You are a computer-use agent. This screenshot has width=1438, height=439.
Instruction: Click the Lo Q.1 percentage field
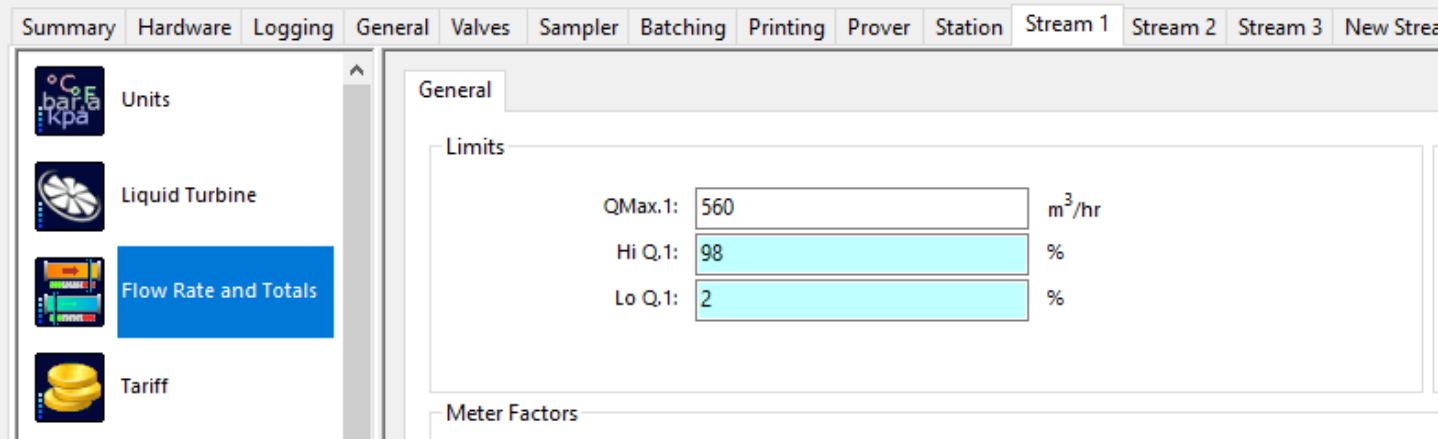861,300
